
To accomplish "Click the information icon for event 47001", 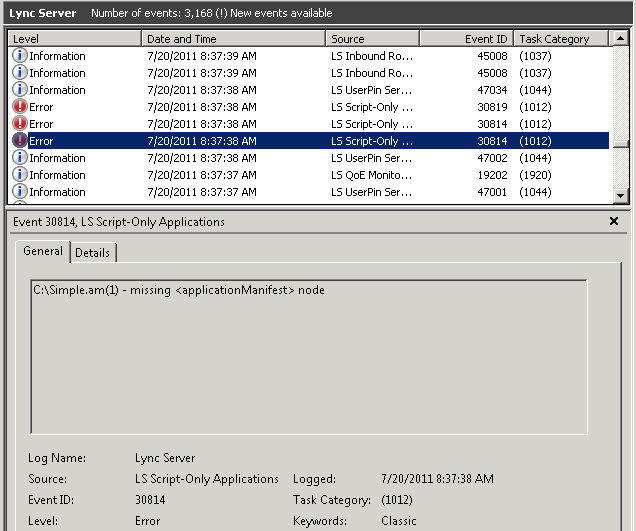I will (20, 192).
